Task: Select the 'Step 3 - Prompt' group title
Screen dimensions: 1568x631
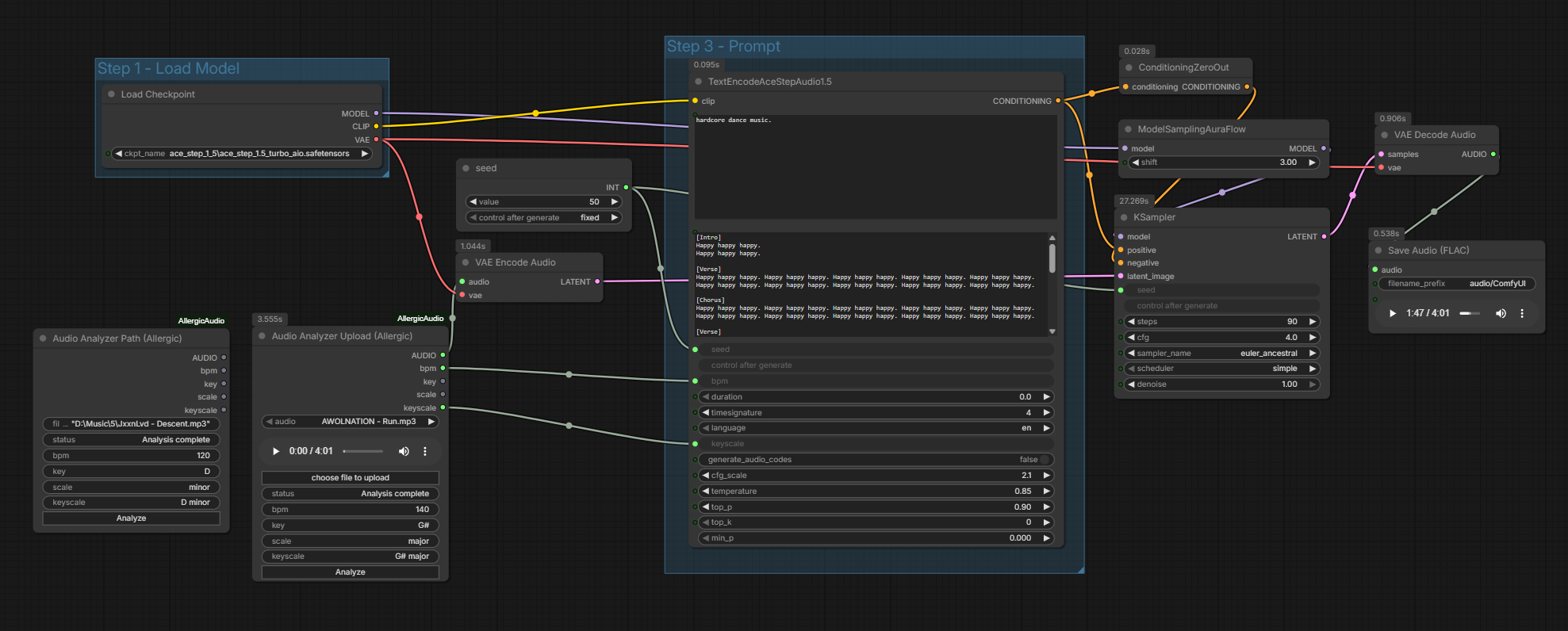Action: (x=723, y=47)
